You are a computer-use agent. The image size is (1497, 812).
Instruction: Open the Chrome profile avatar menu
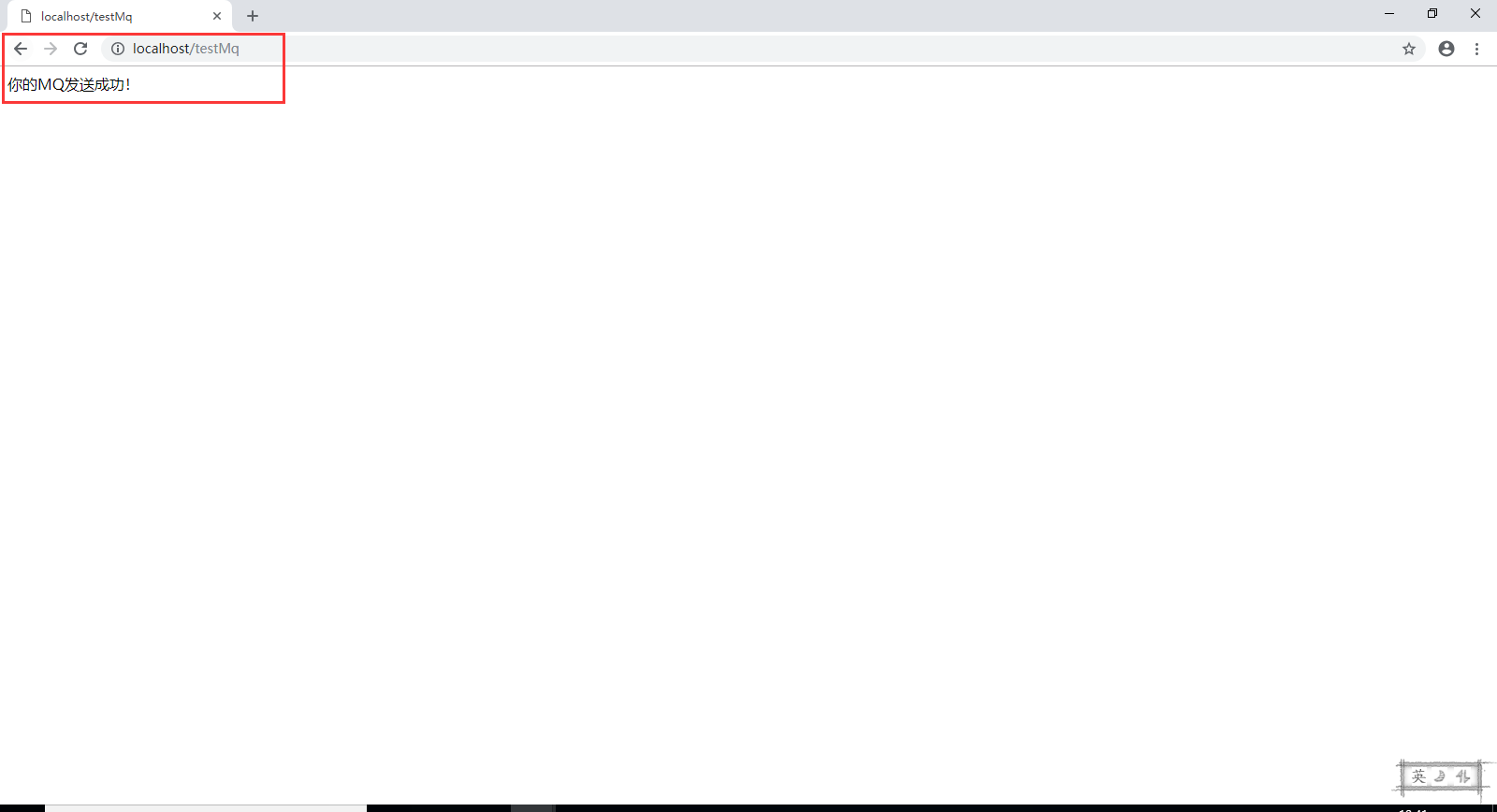click(1446, 49)
